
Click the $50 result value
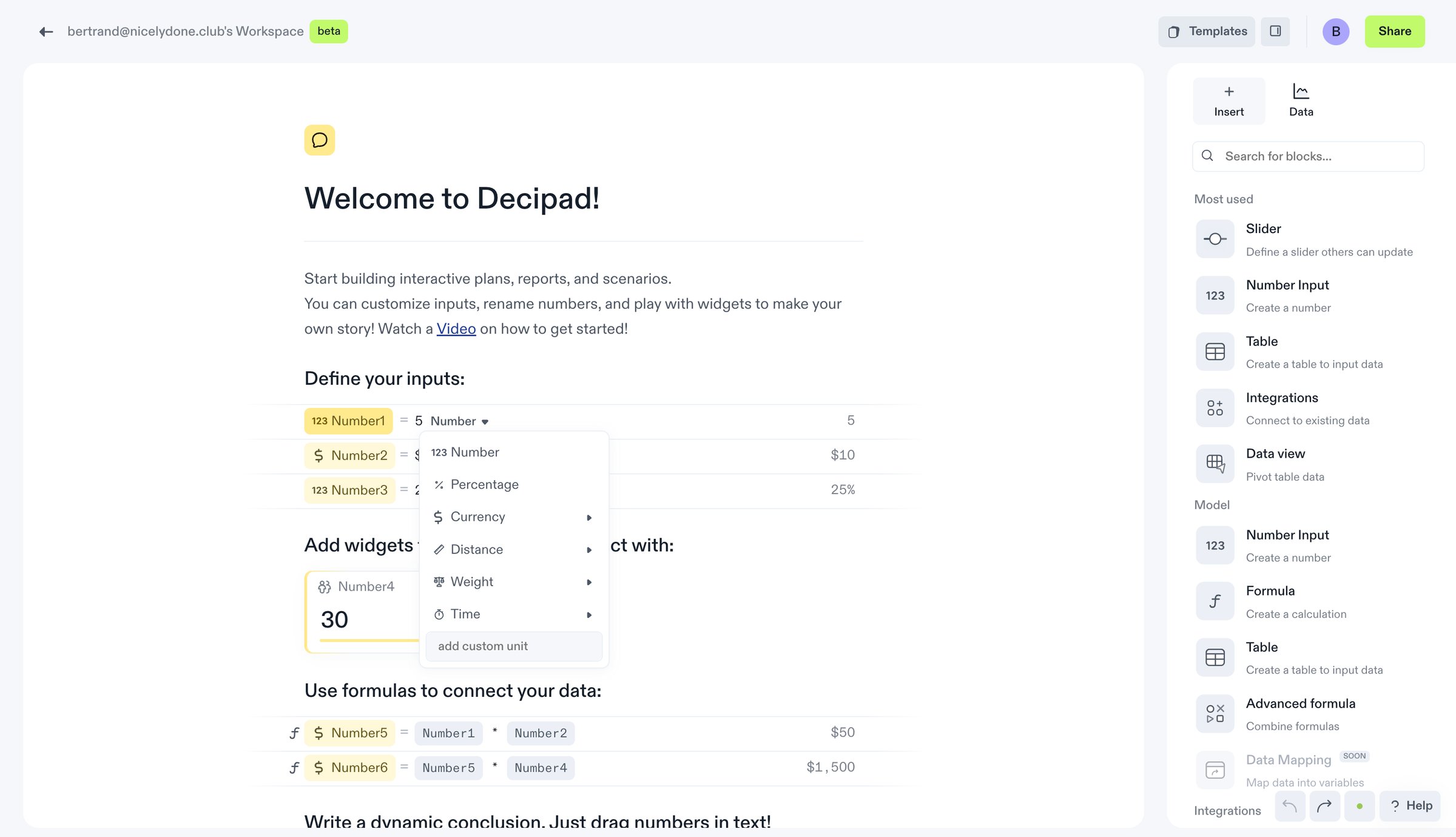(843, 733)
